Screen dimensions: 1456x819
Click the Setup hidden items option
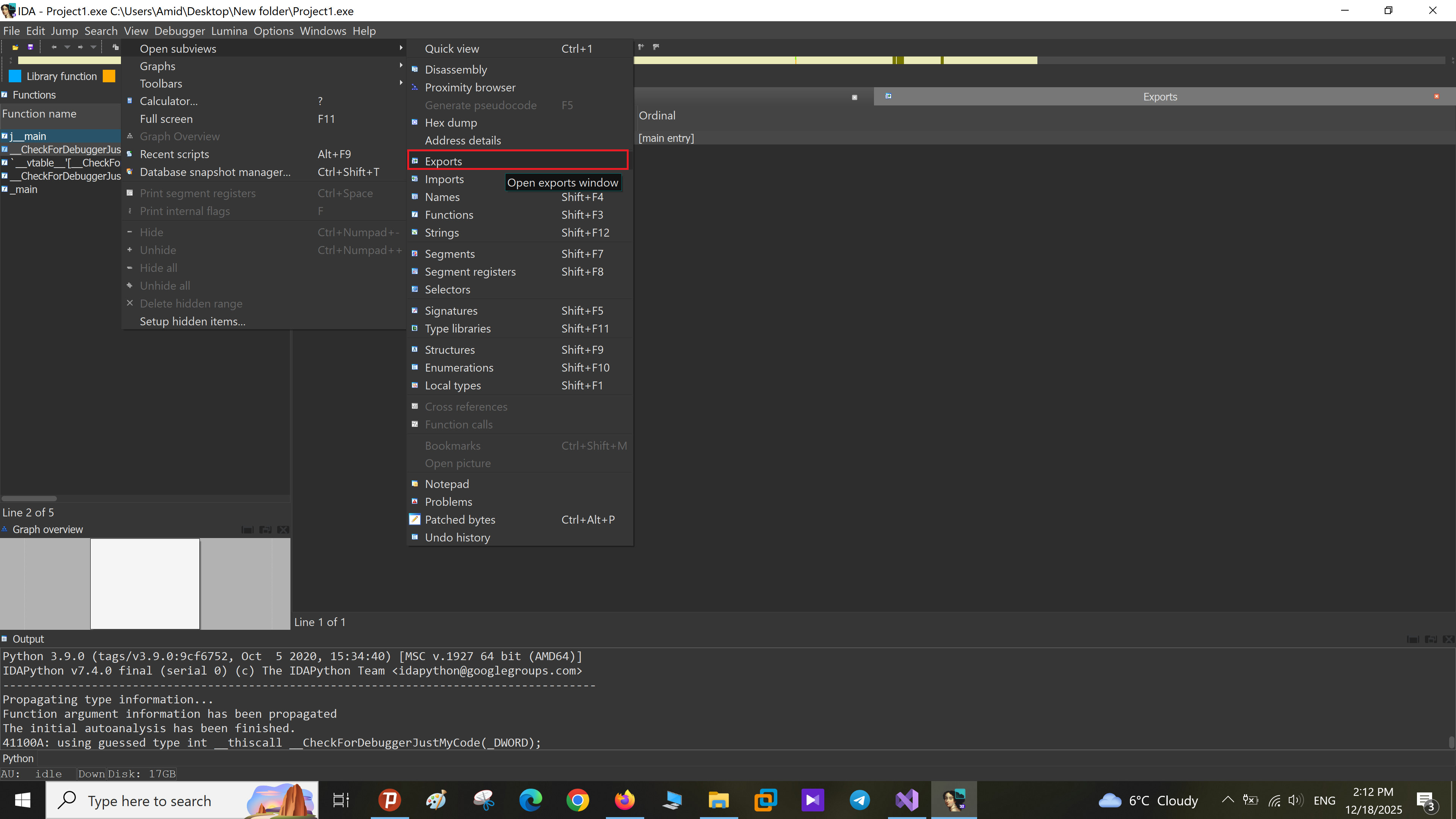(192, 321)
